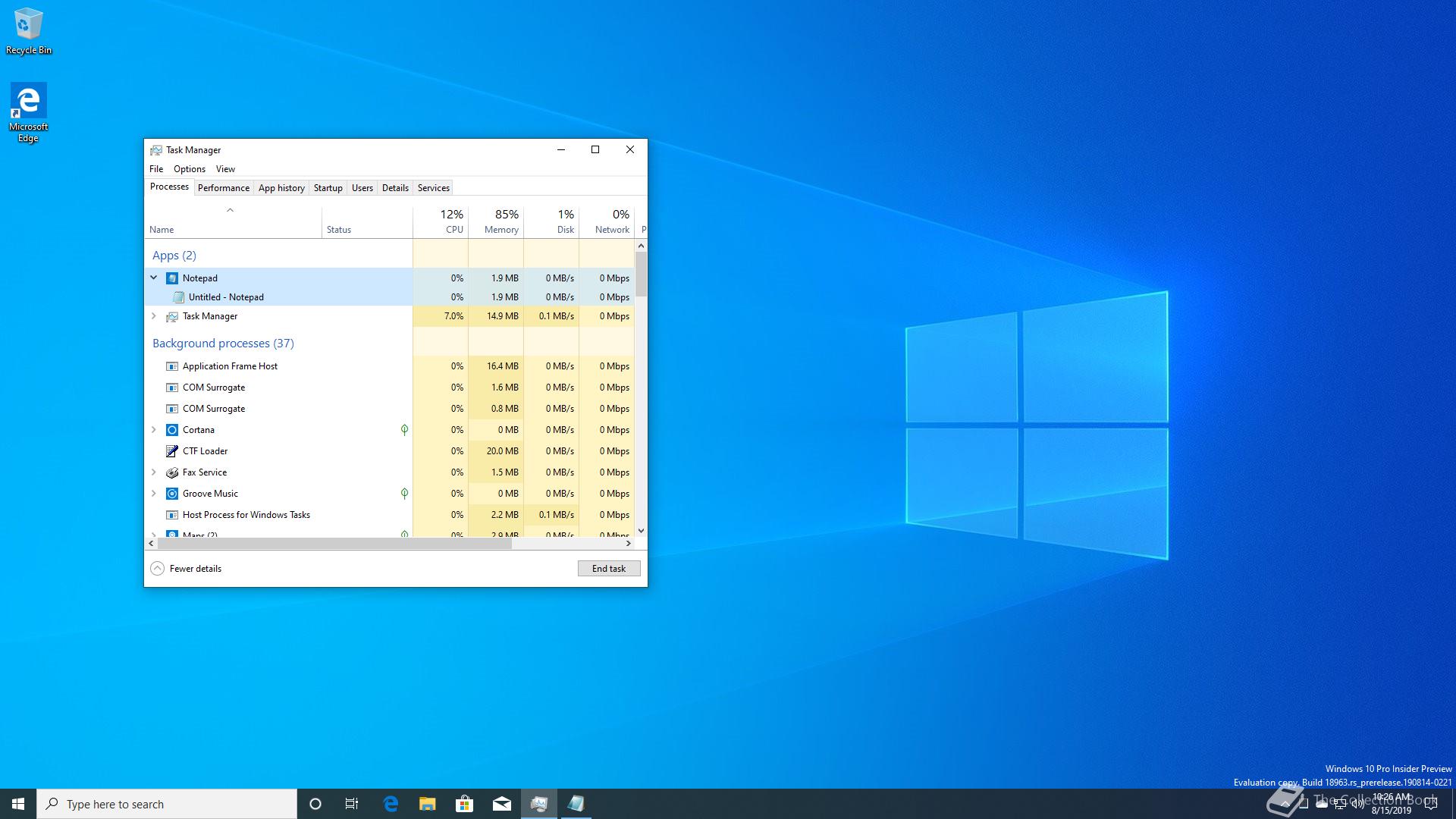Image resolution: width=1456 pixels, height=819 pixels.
Task: Expand the Task Manager process group
Action: [154, 316]
